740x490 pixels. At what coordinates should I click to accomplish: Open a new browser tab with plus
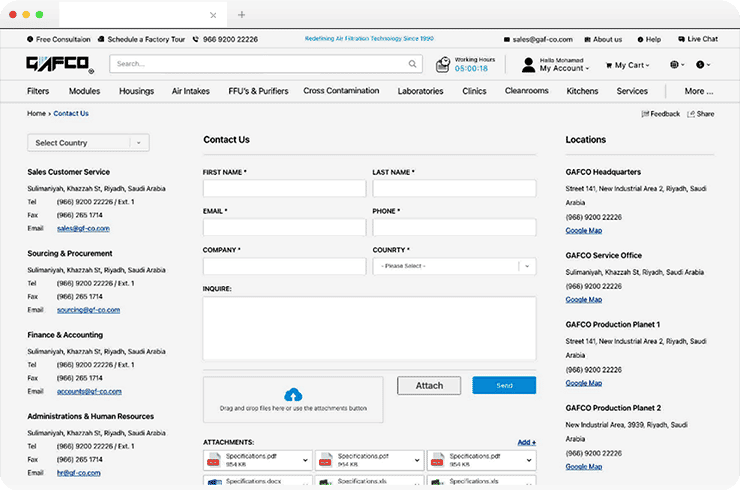[242, 15]
